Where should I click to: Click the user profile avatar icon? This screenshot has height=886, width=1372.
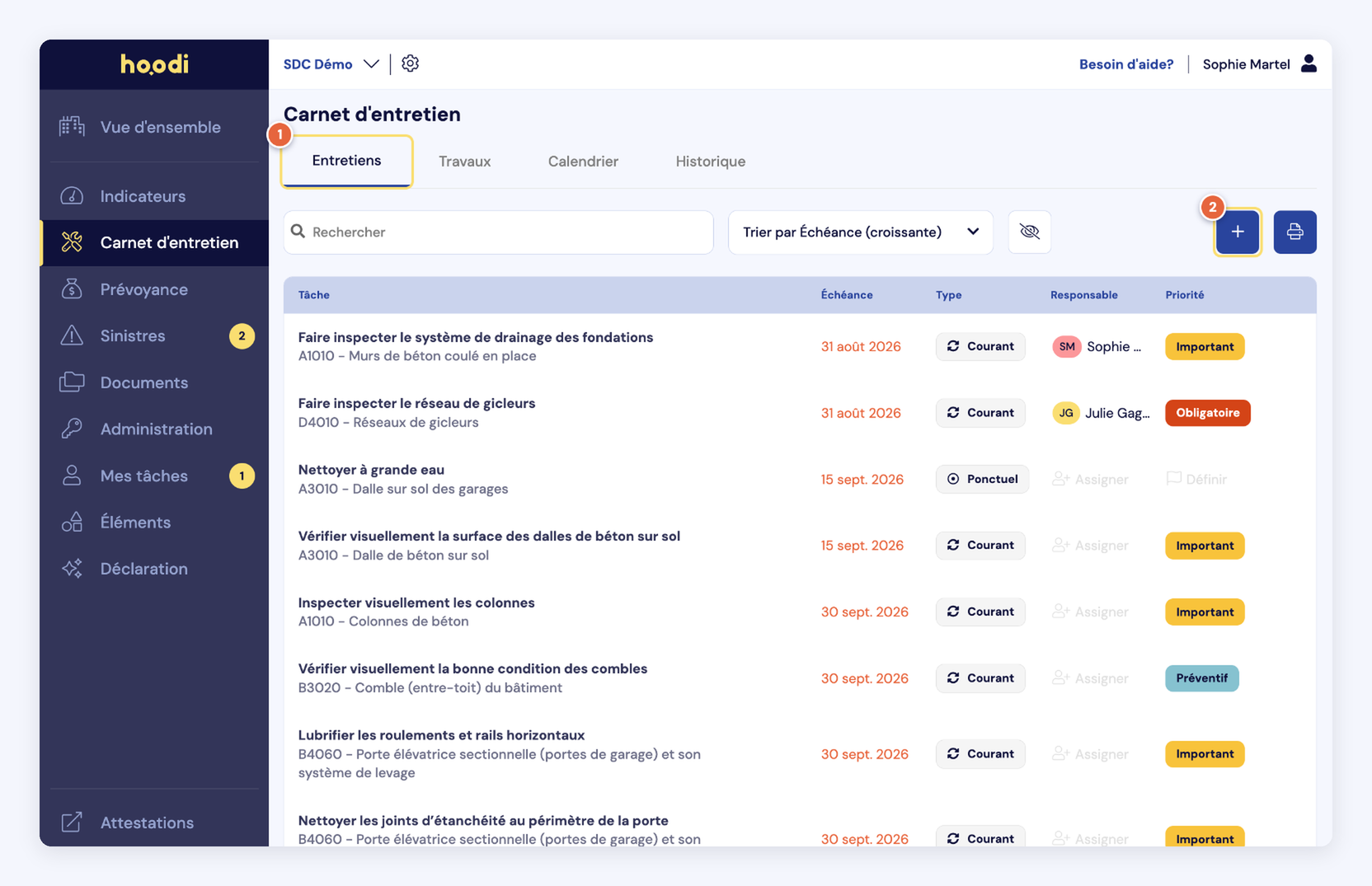[1309, 63]
